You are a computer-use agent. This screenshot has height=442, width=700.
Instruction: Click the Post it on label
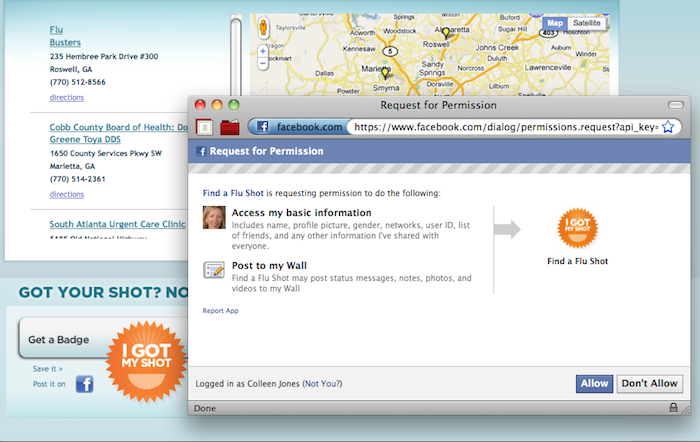(x=49, y=384)
